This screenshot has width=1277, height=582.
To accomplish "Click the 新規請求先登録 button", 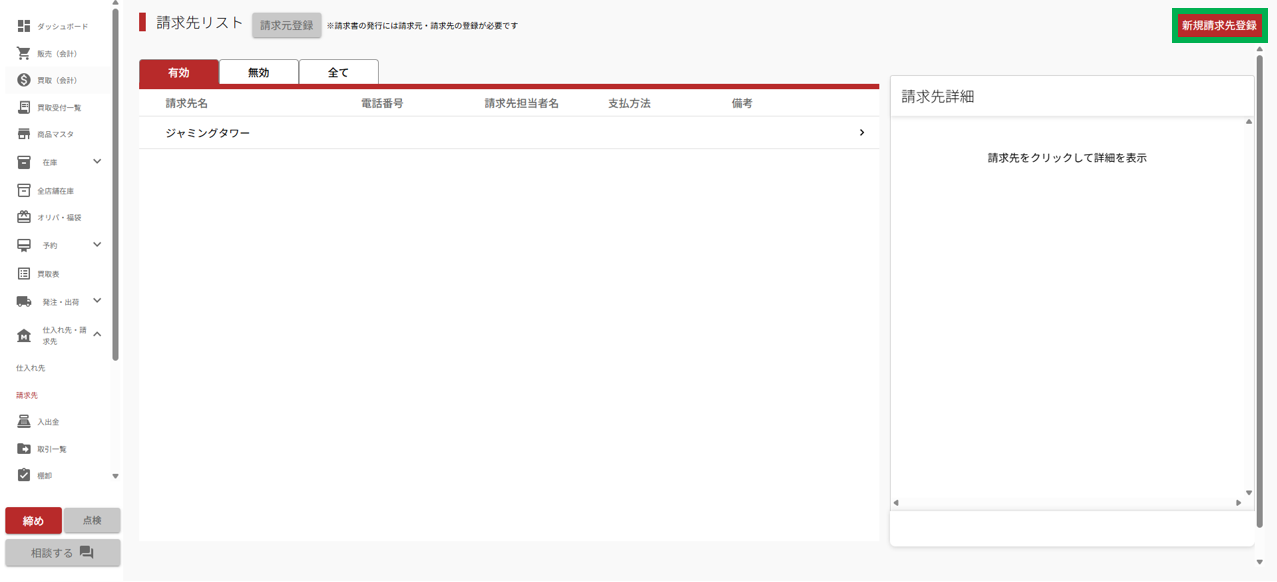I will click(1219, 26).
